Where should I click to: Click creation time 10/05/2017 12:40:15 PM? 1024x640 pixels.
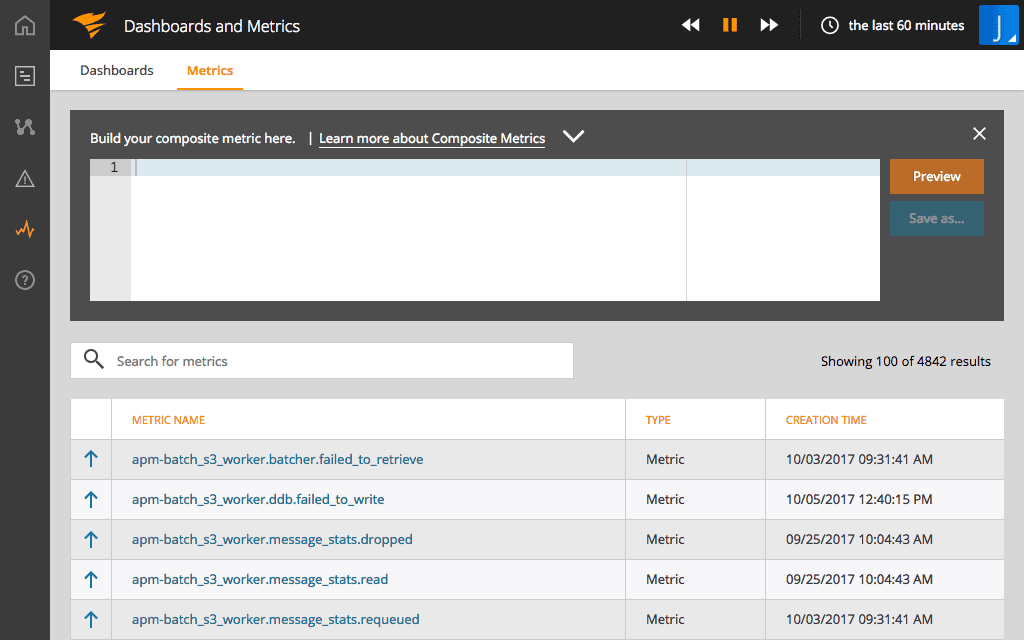[x=859, y=499]
